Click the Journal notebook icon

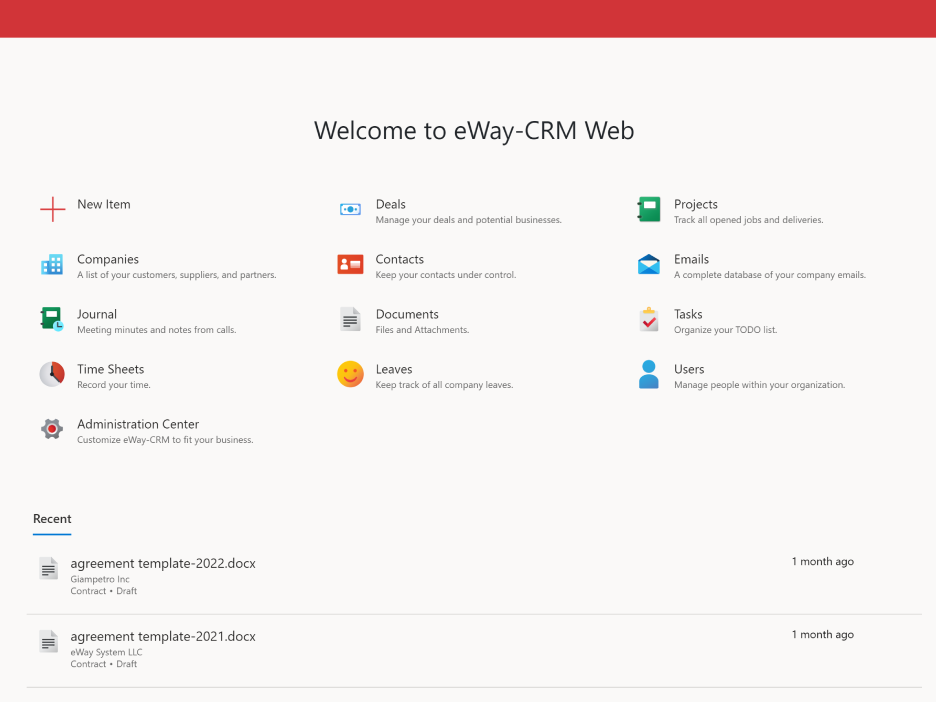52,319
